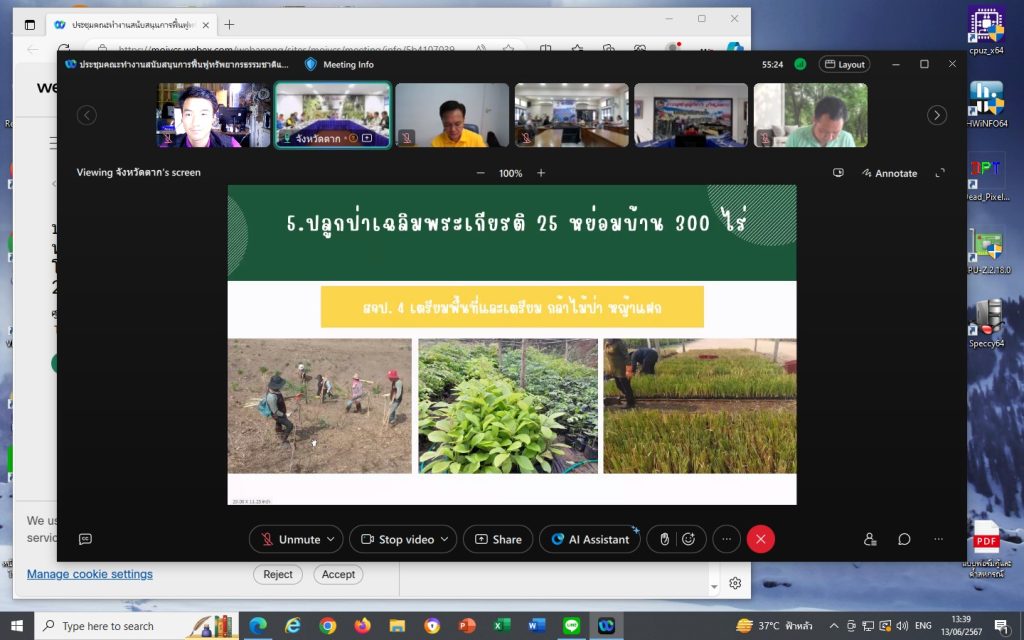Click the icon left of Annotate

point(839,172)
